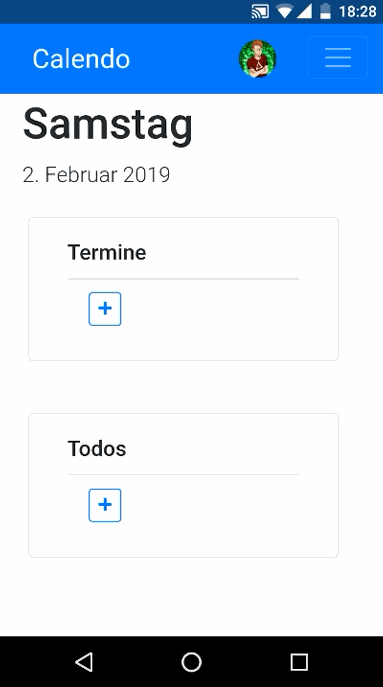
Task: Tap the cellular signal icon
Action: point(304,11)
